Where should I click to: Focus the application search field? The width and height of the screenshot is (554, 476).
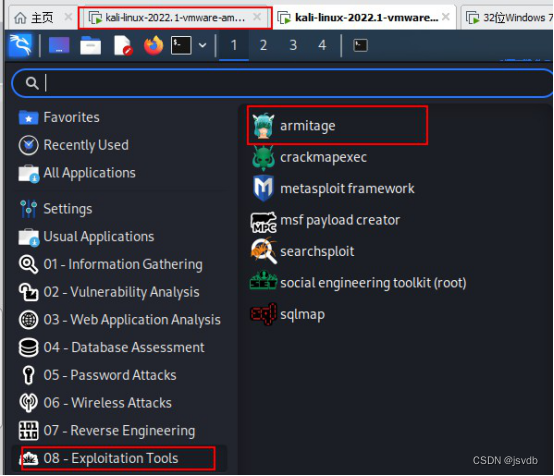click(283, 83)
